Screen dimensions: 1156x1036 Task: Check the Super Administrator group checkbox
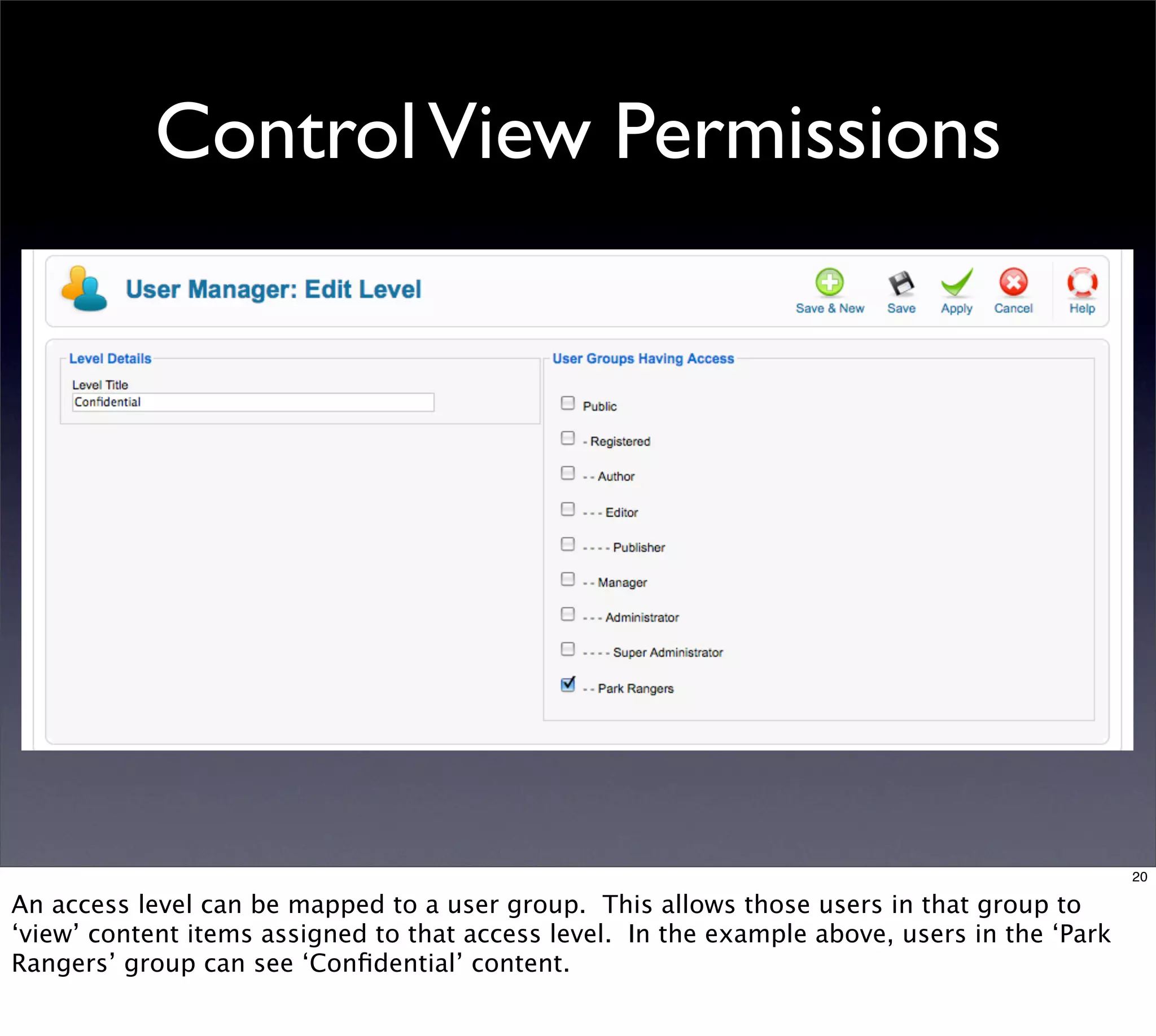tap(568, 649)
